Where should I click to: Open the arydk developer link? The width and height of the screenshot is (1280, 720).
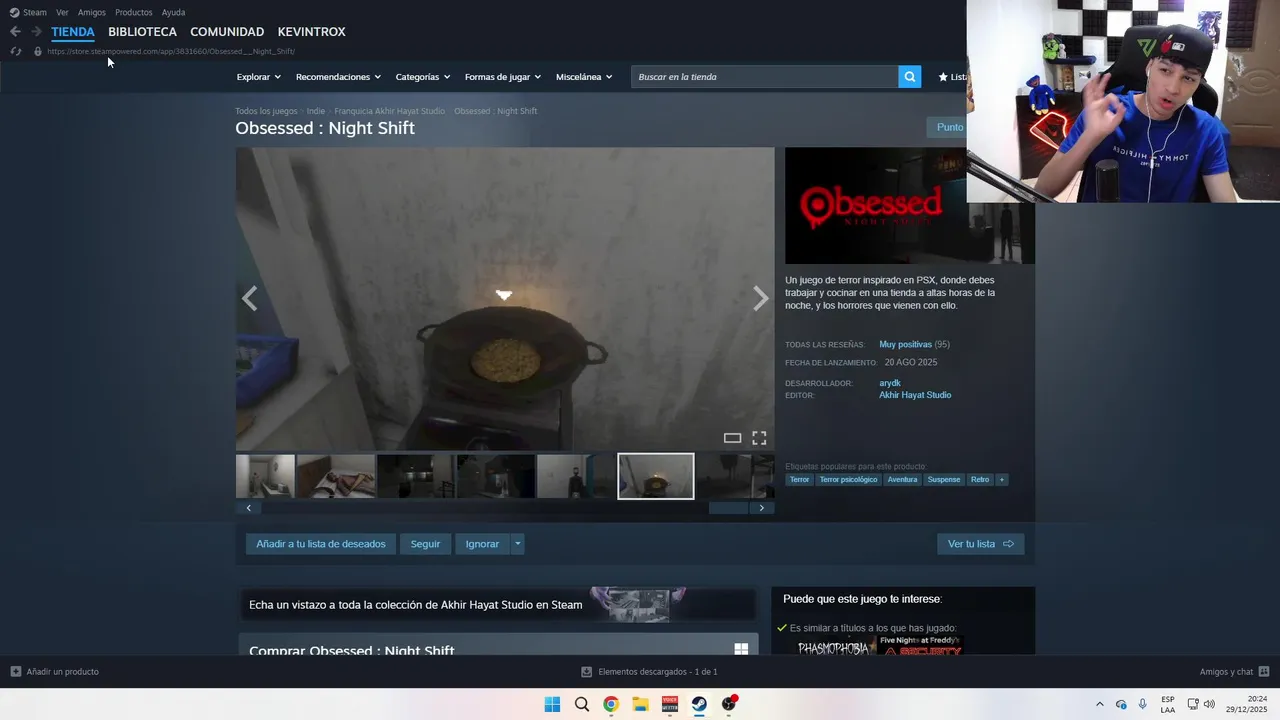point(890,383)
